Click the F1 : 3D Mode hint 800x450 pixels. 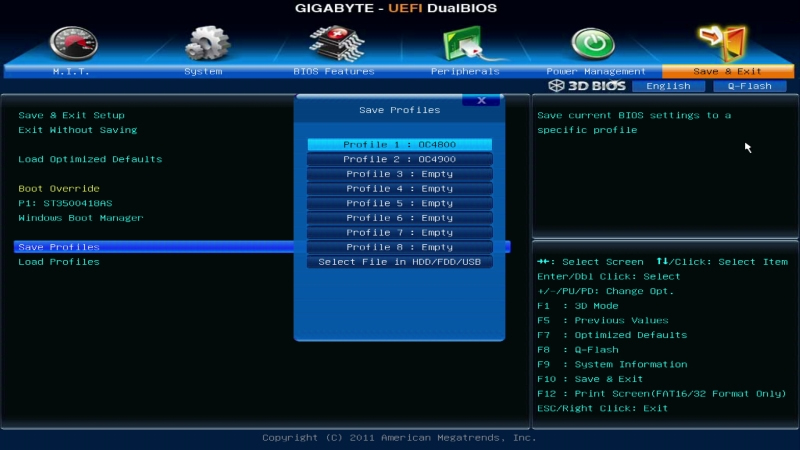(578, 306)
